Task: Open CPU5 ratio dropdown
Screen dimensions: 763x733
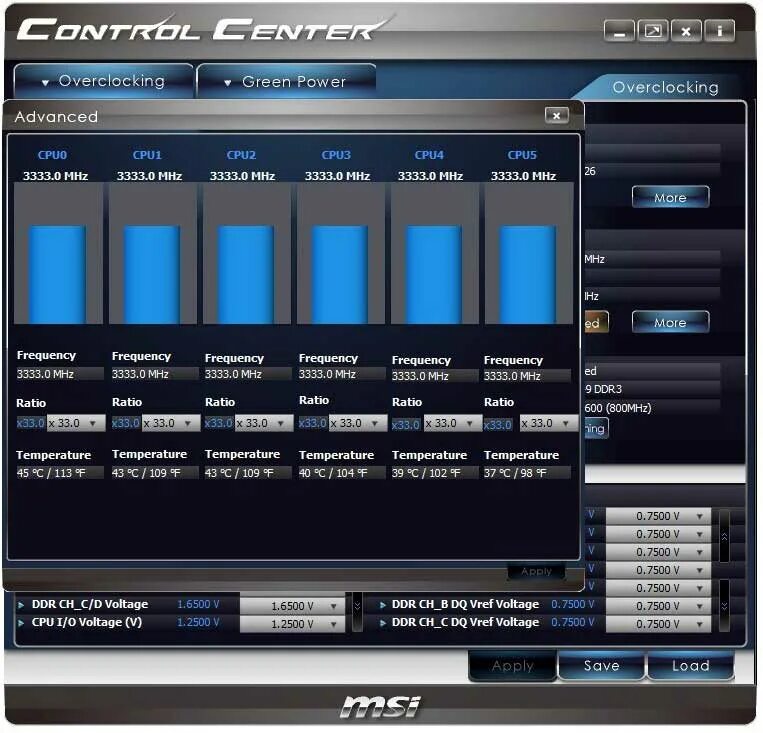Action: (x=549, y=423)
